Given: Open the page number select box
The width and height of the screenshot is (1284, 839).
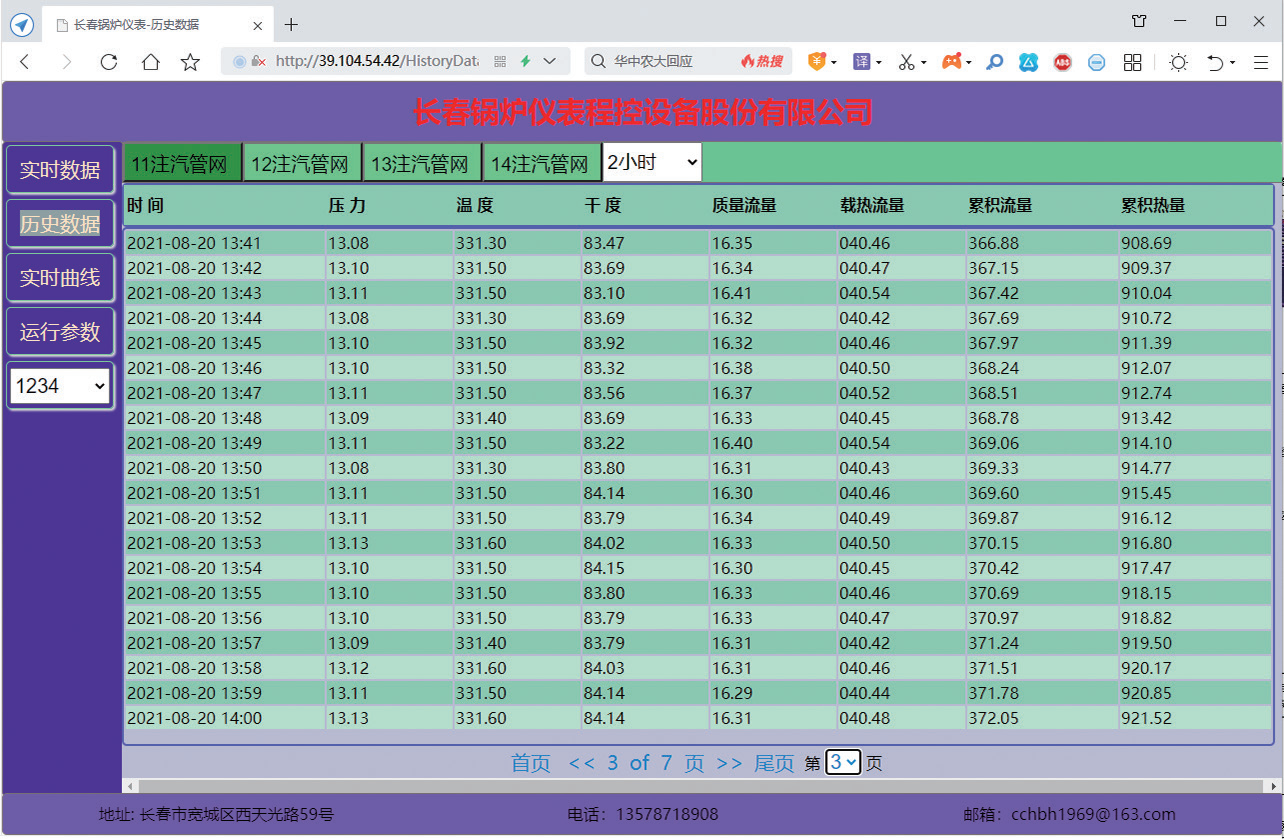Looking at the screenshot, I should 843,763.
